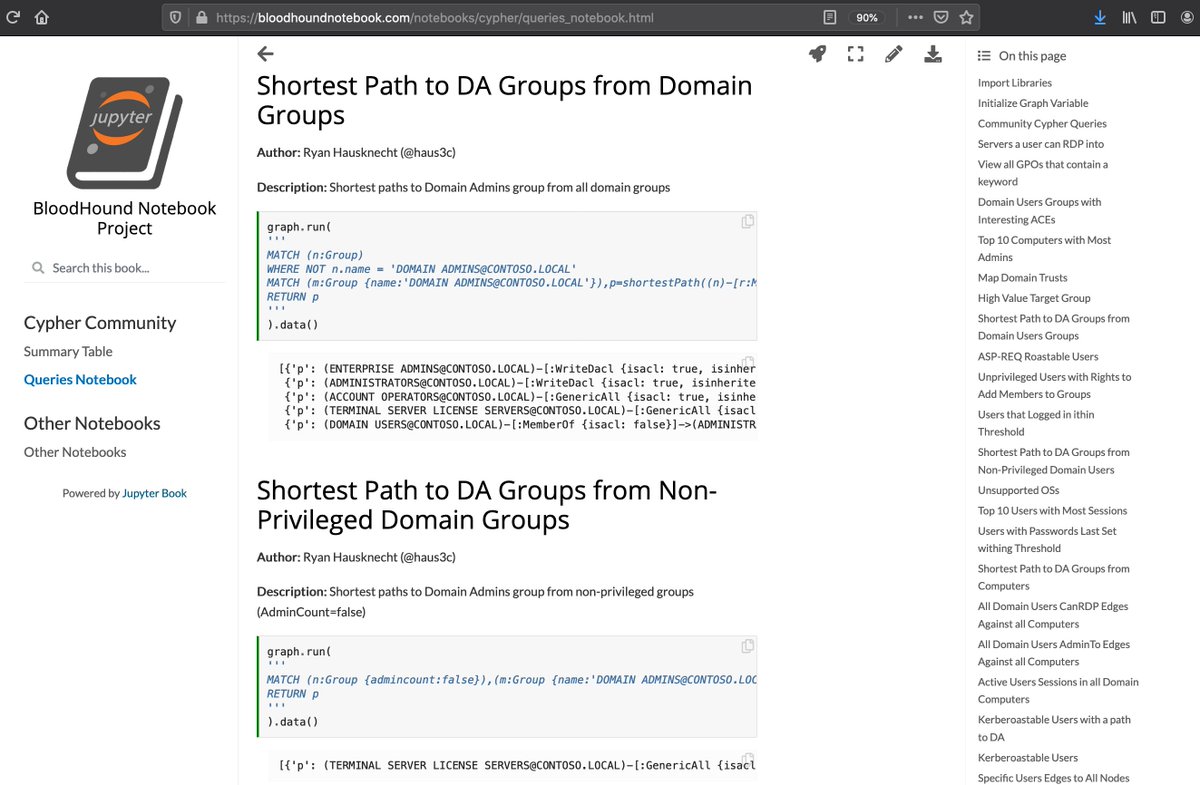Open Queries Notebook in sidebar
Screen dimensions: 1200x785
click(x=80, y=380)
